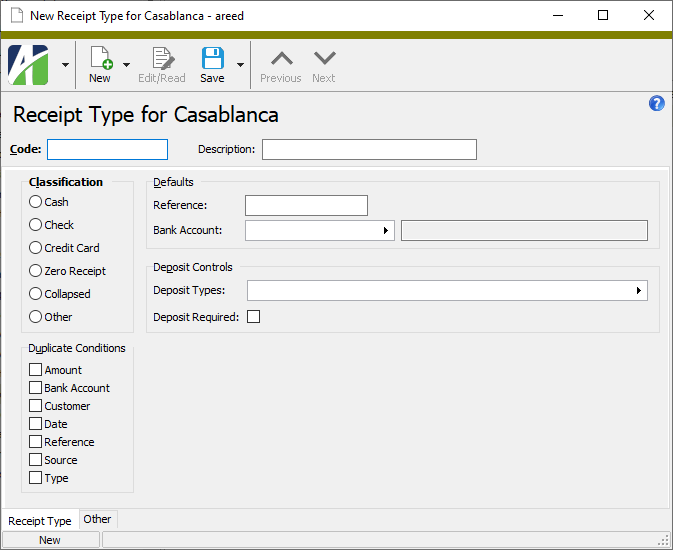
Task: Open the blue help question mark
Action: tap(657, 103)
